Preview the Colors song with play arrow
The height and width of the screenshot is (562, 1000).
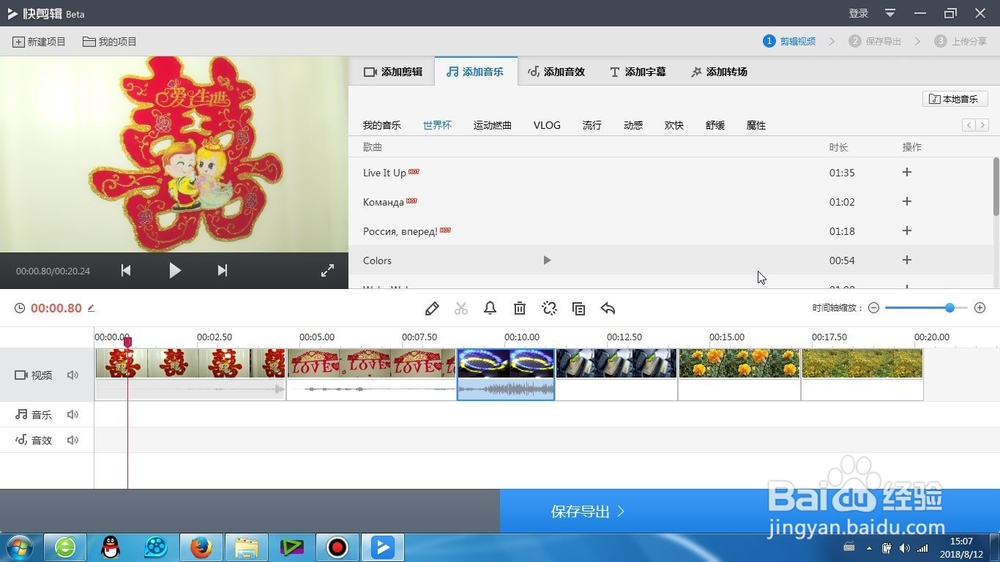547,260
